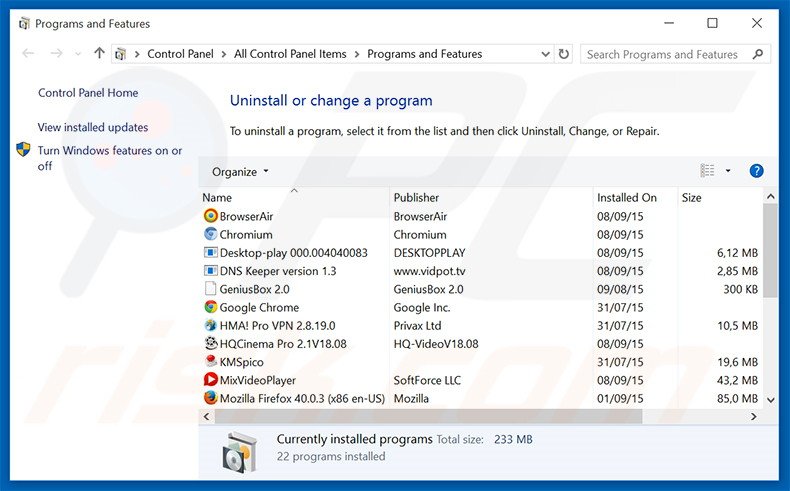The height and width of the screenshot is (491, 790).
Task: Open the recent locations dropdown arrow
Action: [x=78, y=54]
